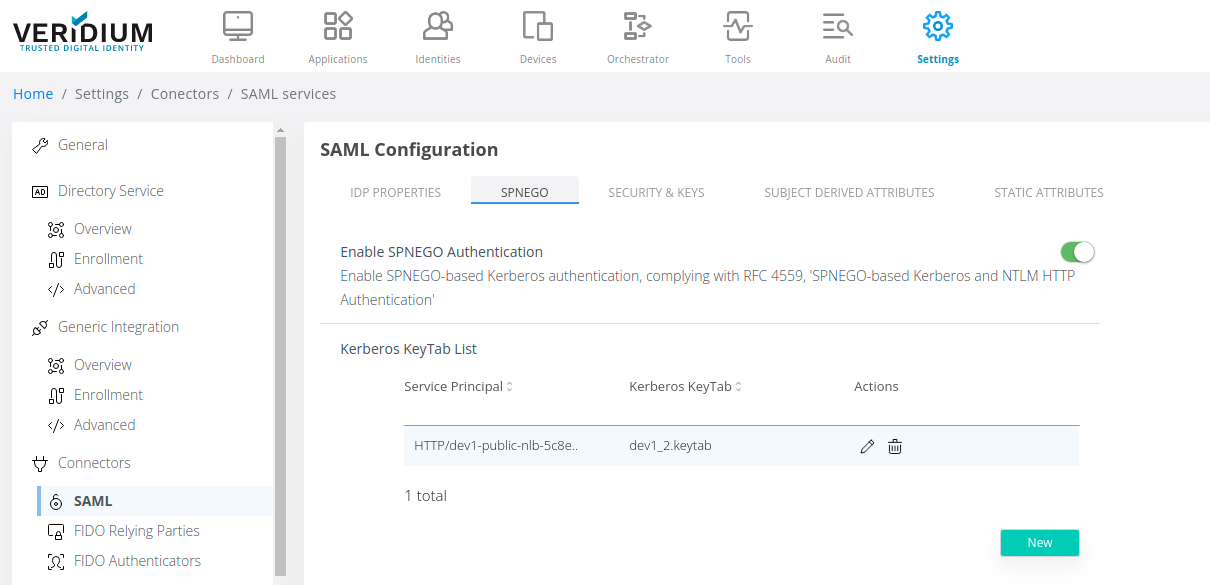Open the Orchestrator section
Screen dimensions: 1210x585
coord(637,37)
